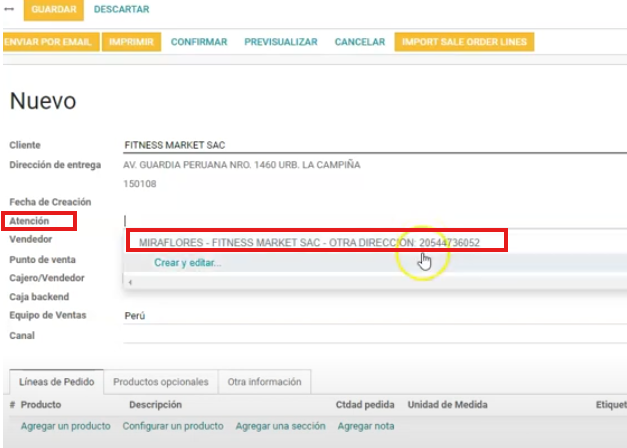
Task: Discard changes with DESCARTAR
Action: (122, 9)
